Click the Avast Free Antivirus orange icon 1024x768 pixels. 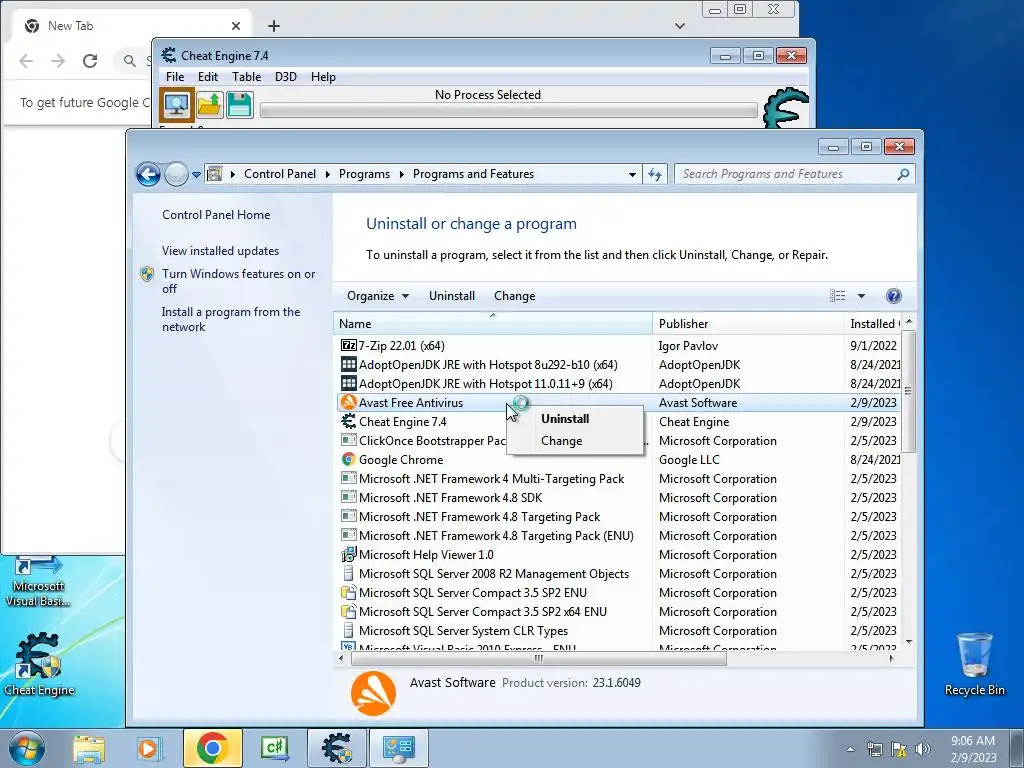pos(349,402)
